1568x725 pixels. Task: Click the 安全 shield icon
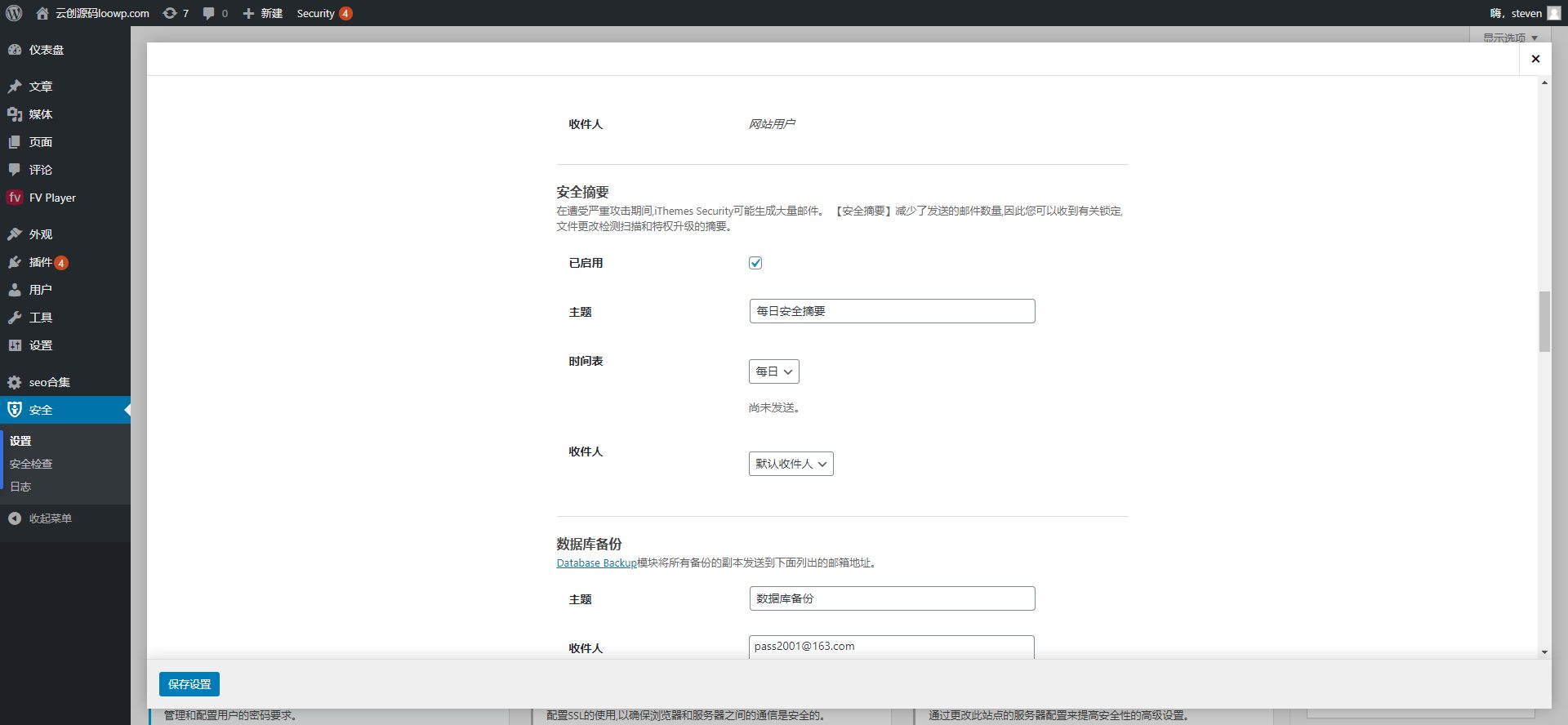pos(15,410)
